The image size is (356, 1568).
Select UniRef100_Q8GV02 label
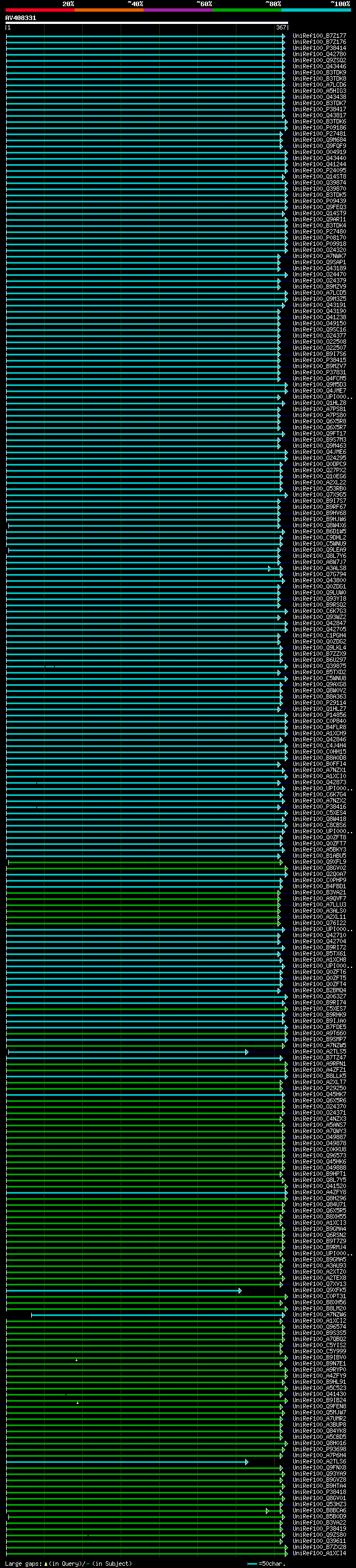tap(319, 868)
